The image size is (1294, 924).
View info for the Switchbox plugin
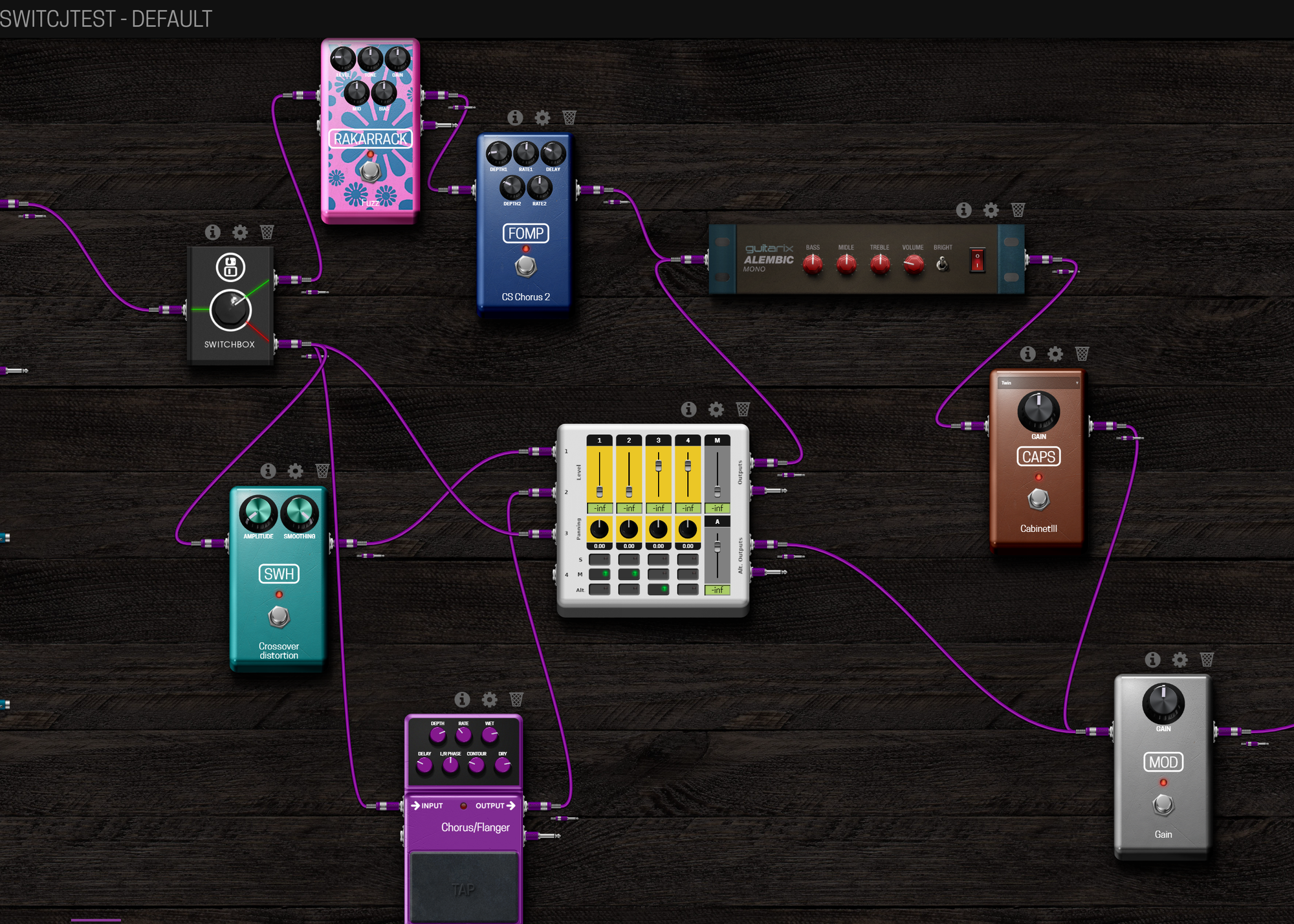(x=213, y=232)
